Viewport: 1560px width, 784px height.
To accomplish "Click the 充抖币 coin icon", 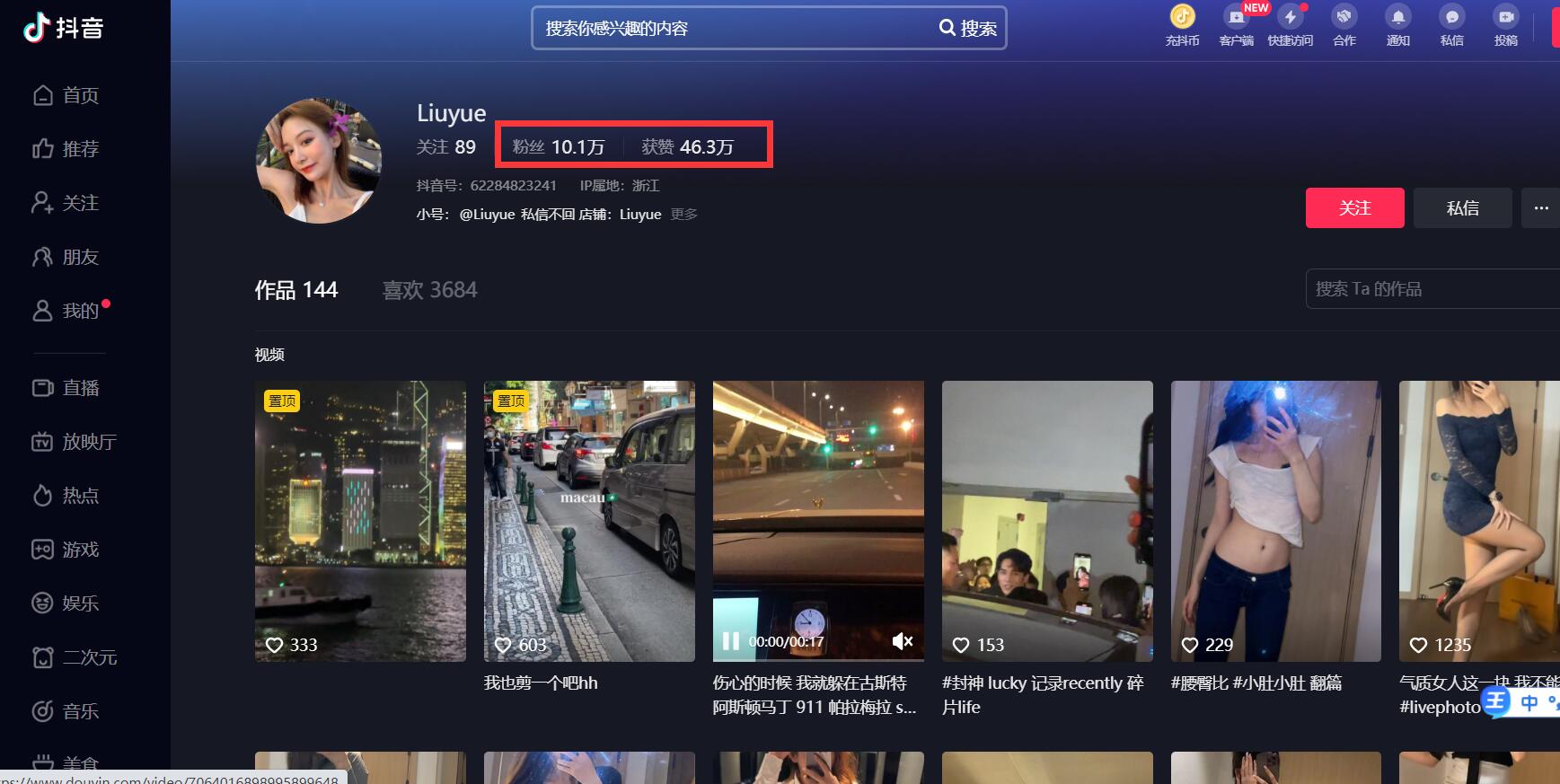I will click(x=1182, y=17).
